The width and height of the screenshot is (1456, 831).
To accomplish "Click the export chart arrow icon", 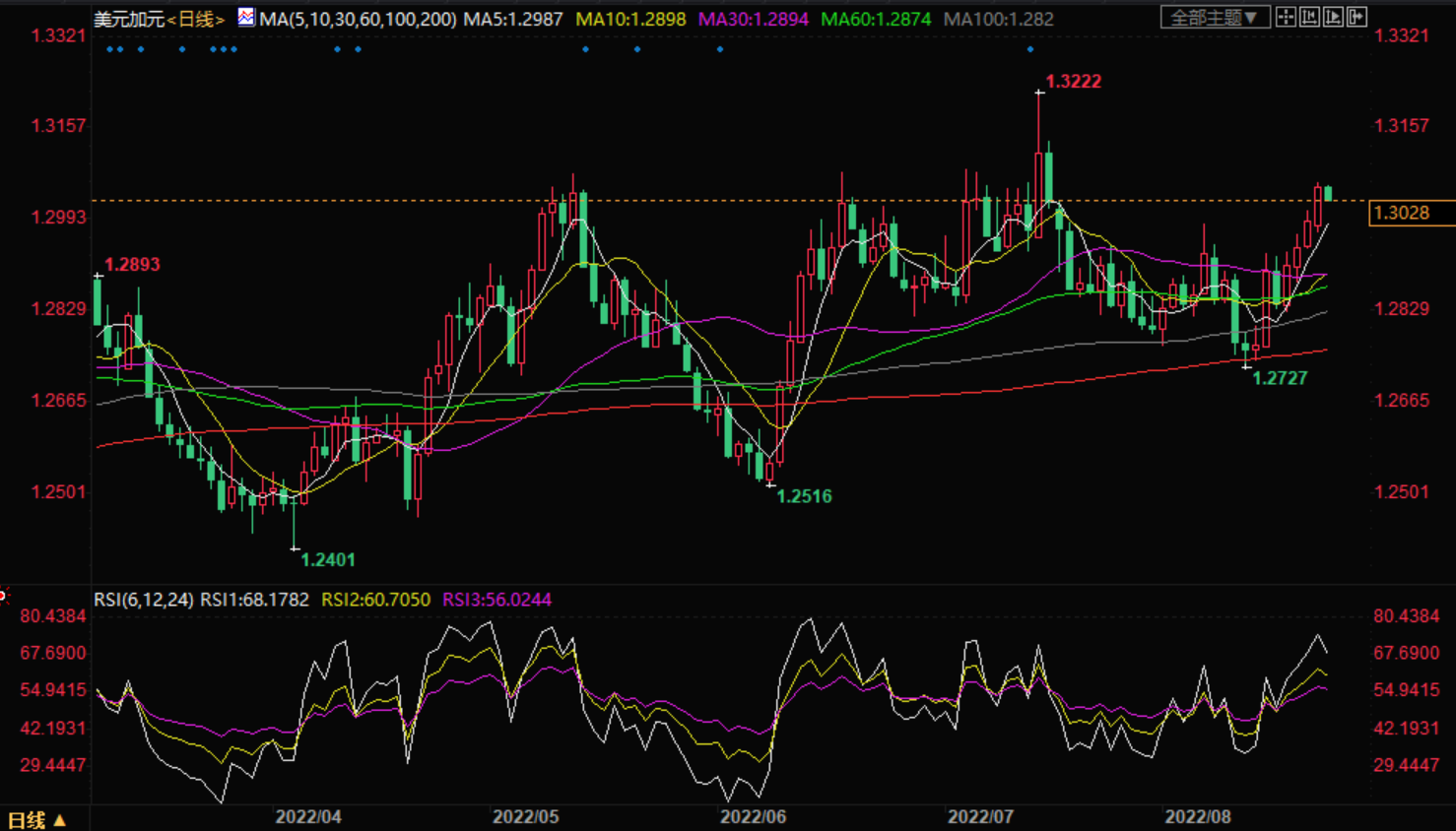I will click(1357, 17).
